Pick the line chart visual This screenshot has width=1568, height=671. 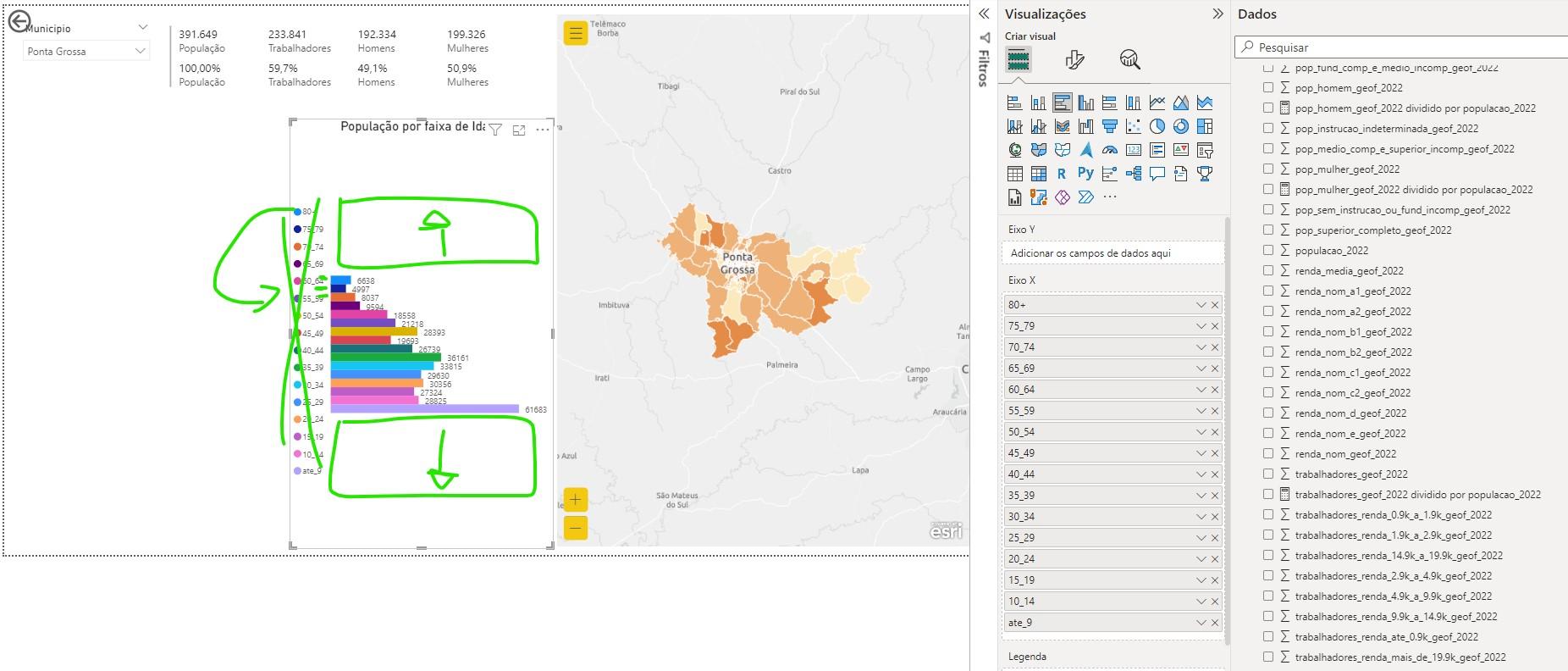click(x=1157, y=103)
